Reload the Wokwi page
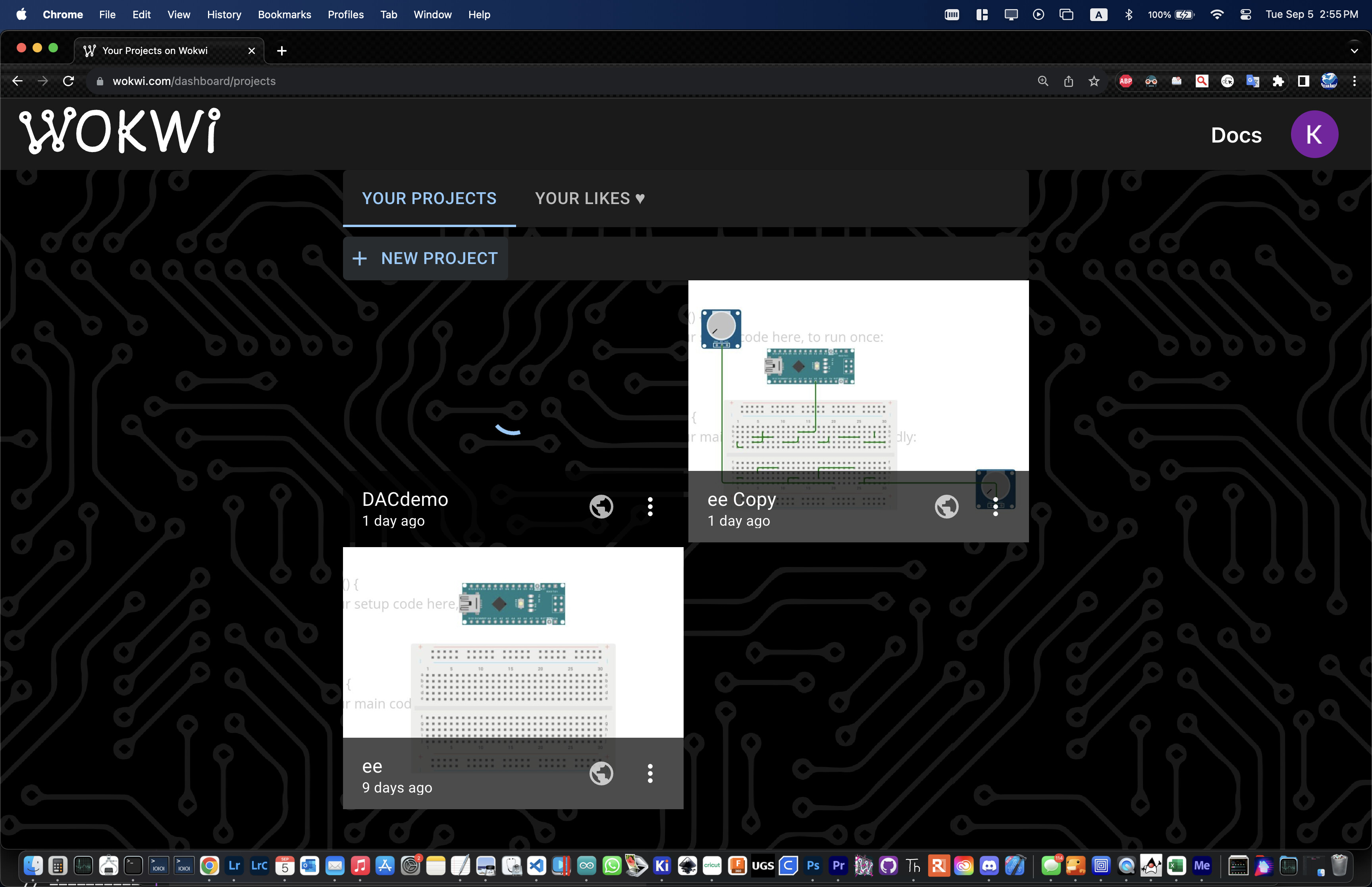 [69, 81]
